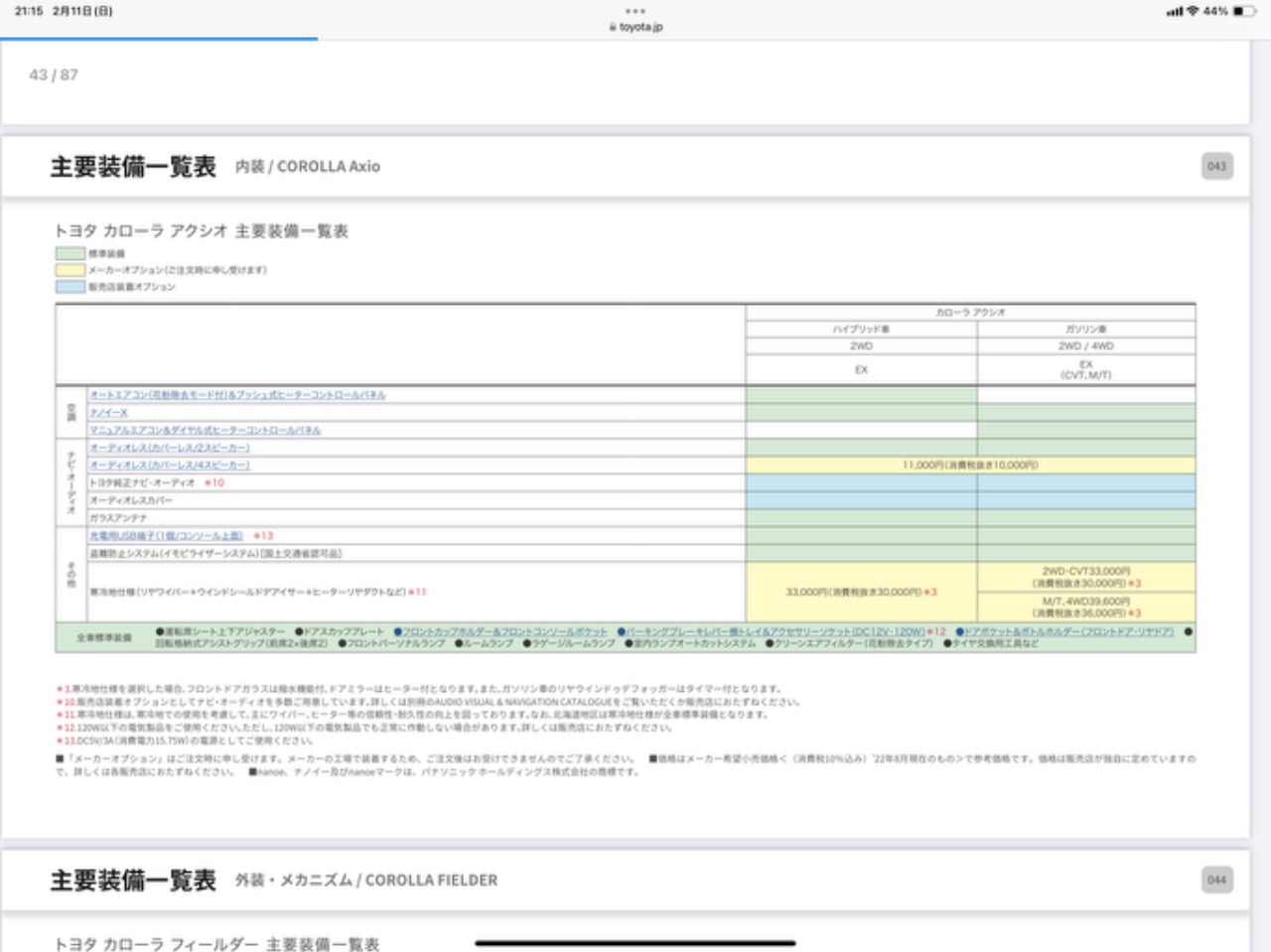Open the オートエアコン(花粉除去モード付) link
The image size is (1271, 952).
pos(237,395)
